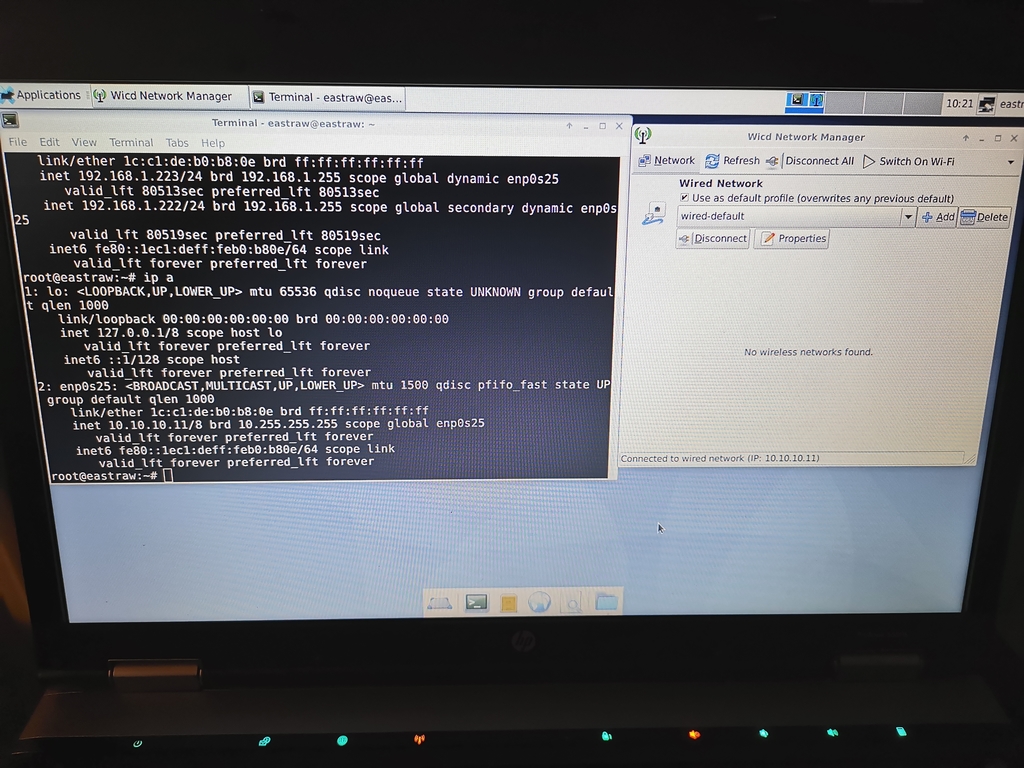Click the 'No wireless networks found.' message
This screenshot has height=768, width=1024.
(x=808, y=352)
